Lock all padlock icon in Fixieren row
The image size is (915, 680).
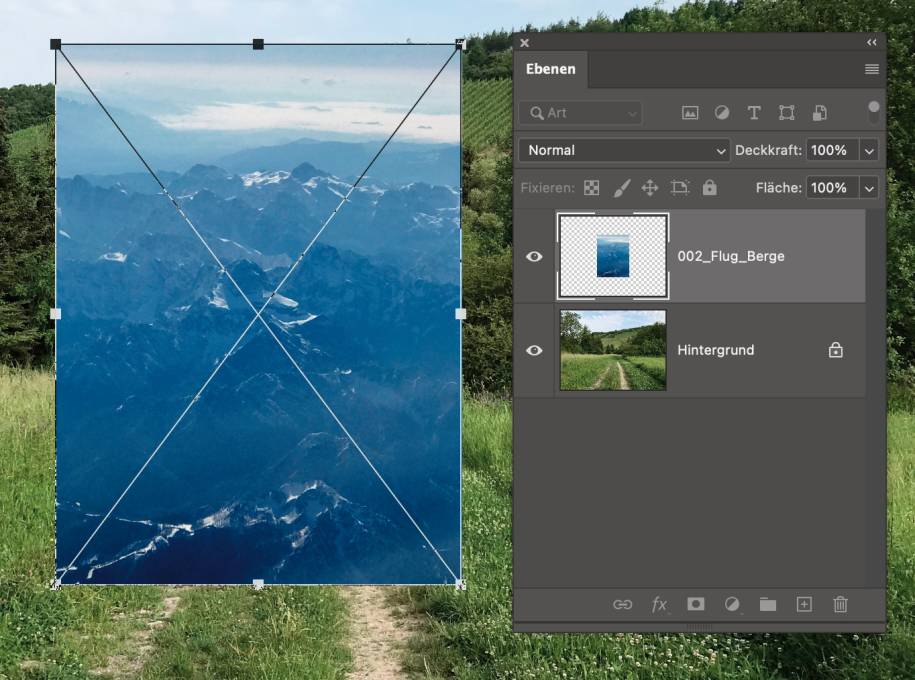pos(709,187)
